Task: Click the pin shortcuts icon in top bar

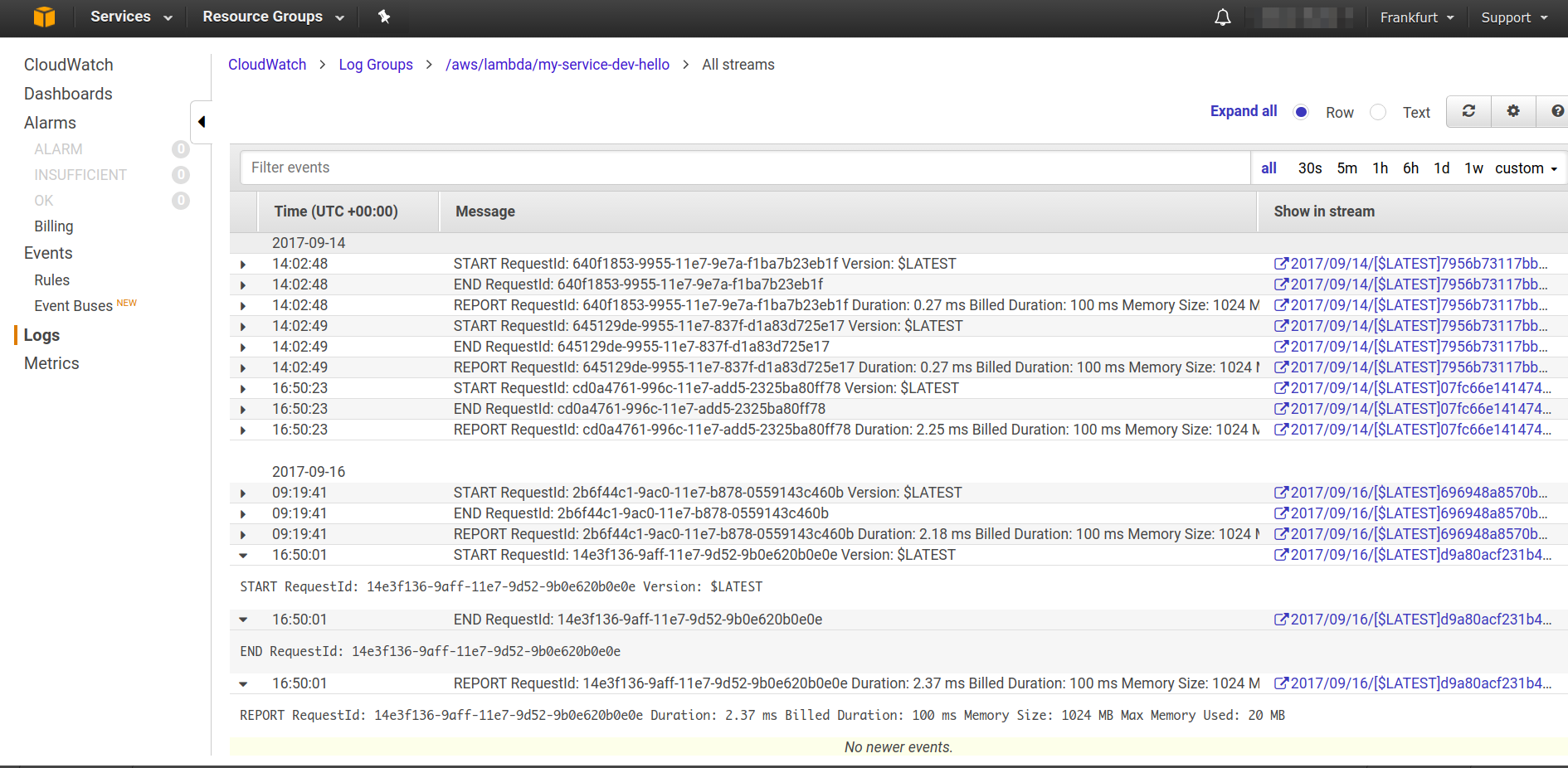Action: click(x=384, y=17)
